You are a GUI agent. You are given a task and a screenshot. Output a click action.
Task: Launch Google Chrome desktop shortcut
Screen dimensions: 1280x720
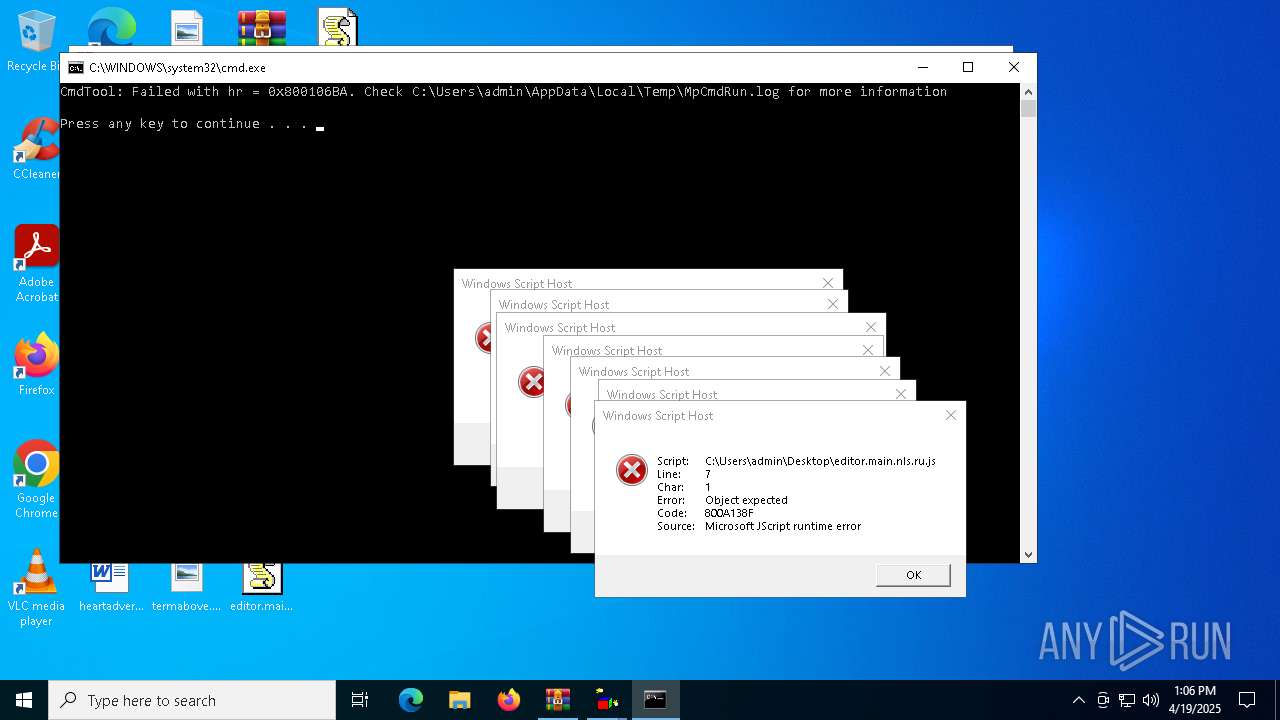point(36,480)
